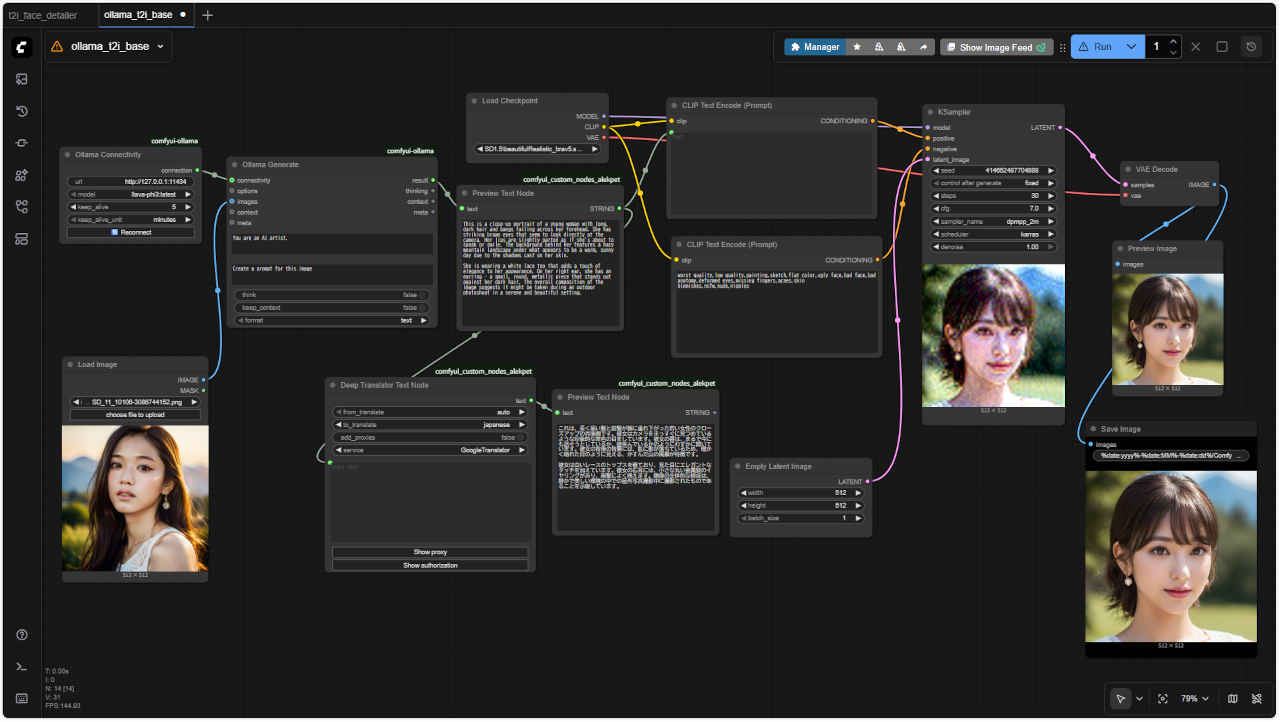This screenshot has width=1280, height=722.
Task: Open the queue history sidebar panel
Action: 22,111
